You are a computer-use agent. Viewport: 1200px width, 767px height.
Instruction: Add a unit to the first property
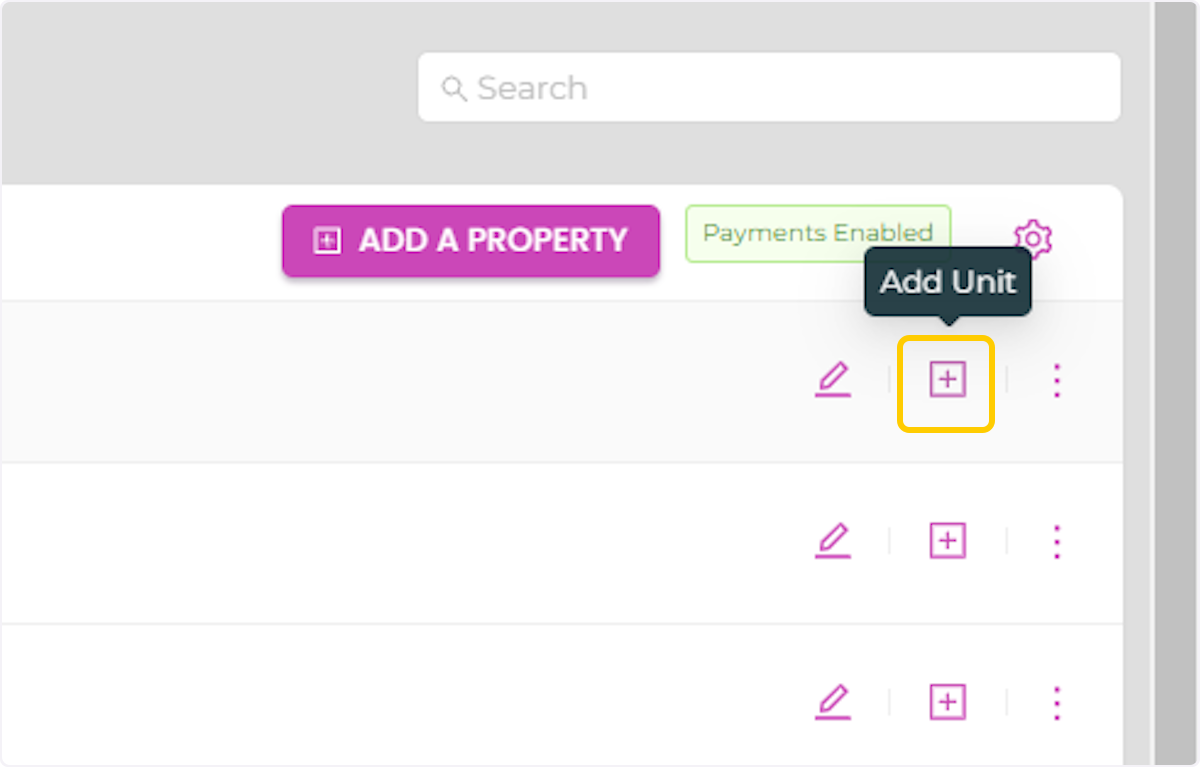(x=947, y=381)
